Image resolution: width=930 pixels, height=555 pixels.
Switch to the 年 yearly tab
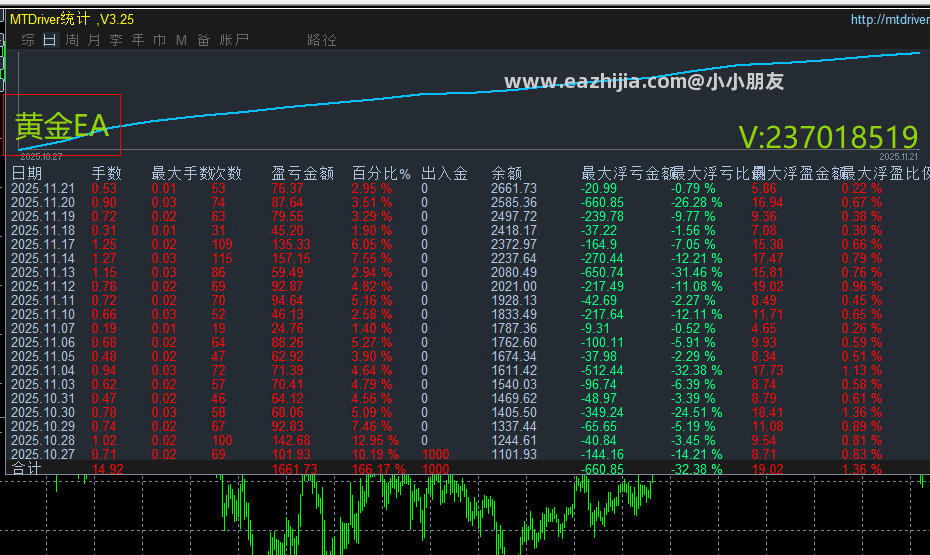click(x=138, y=40)
